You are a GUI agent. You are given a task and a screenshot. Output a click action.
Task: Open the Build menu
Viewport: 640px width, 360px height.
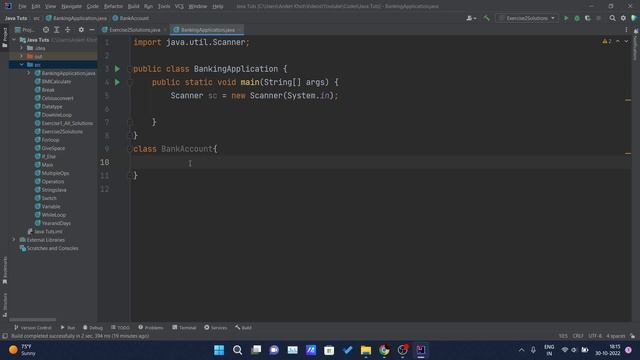(x=133, y=6)
